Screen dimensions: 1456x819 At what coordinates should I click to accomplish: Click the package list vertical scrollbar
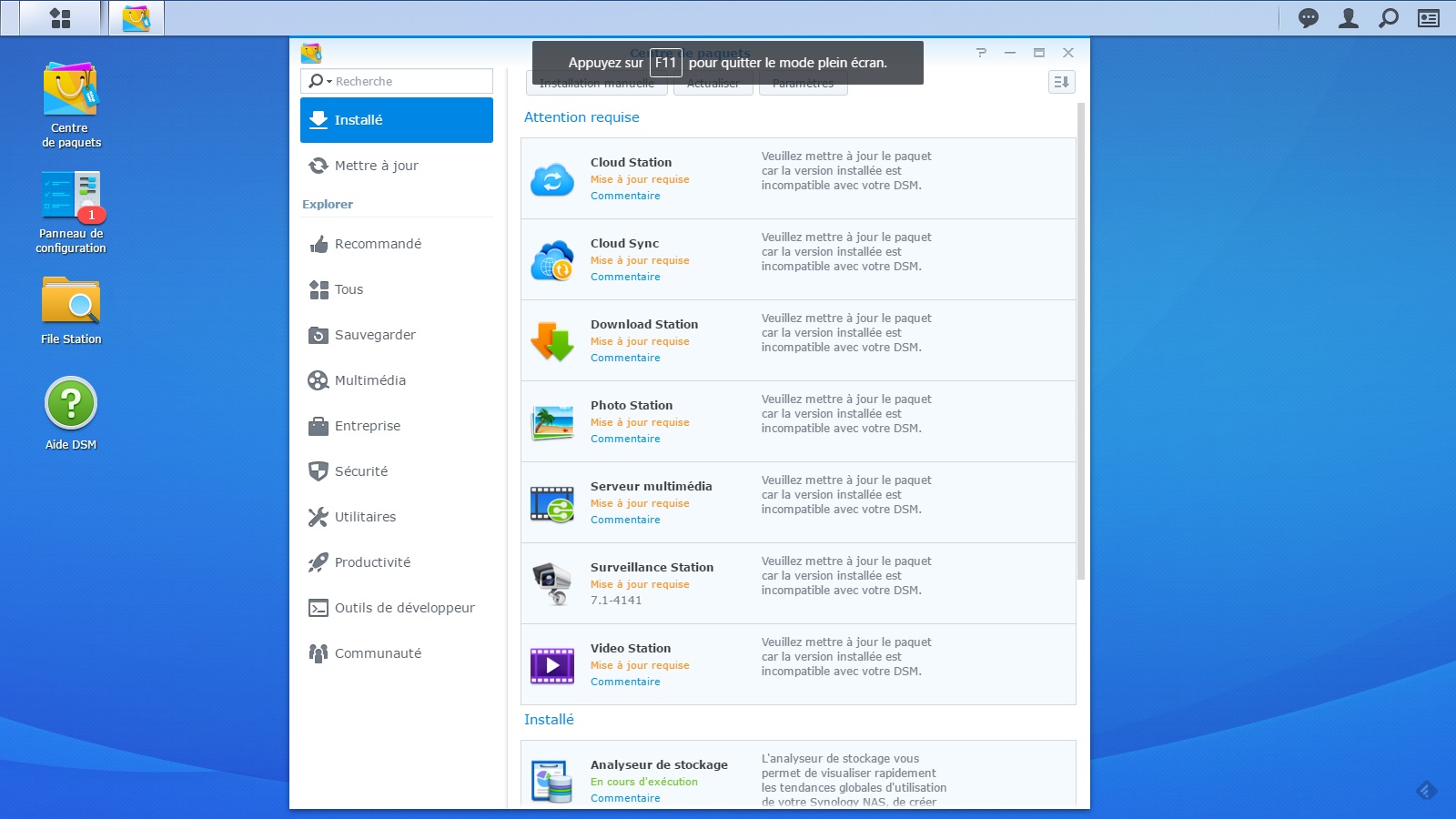pos(1081,341)
